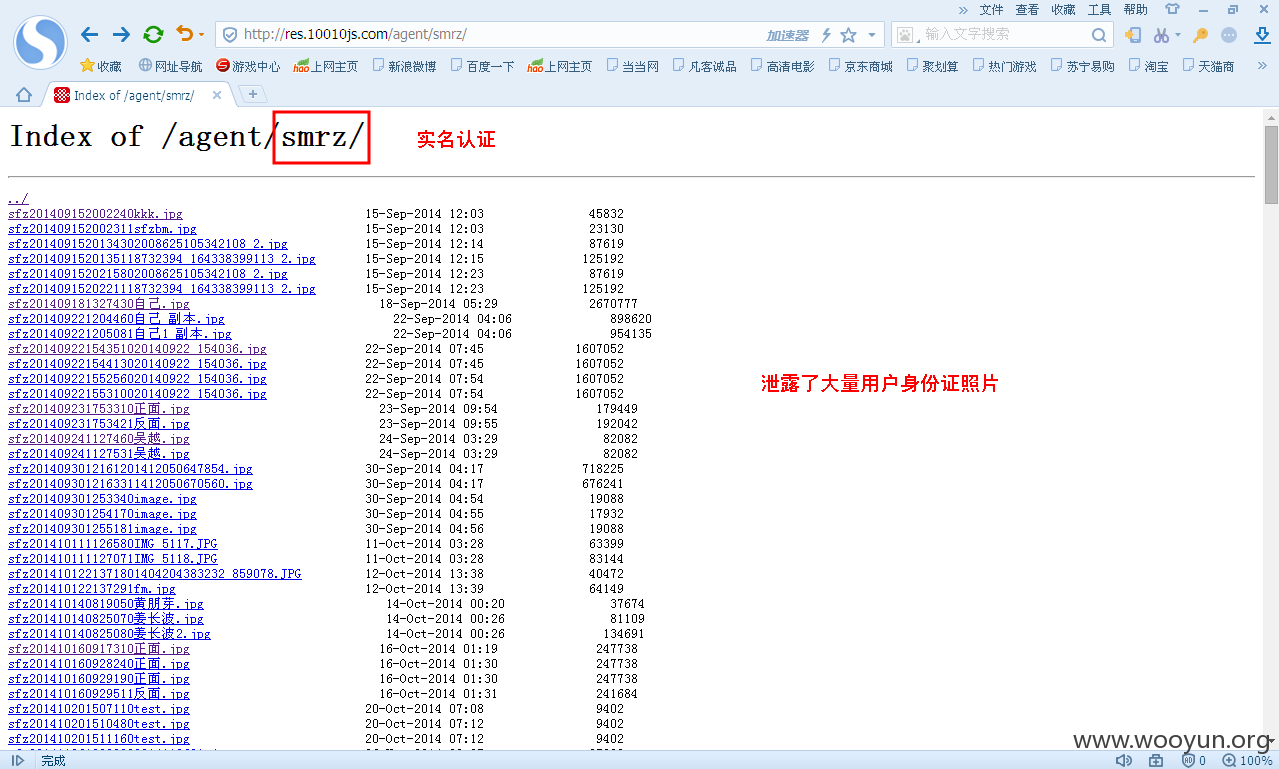Open the 游戏中心 bookmark
Screen dimensions: 1279x769
248,66
